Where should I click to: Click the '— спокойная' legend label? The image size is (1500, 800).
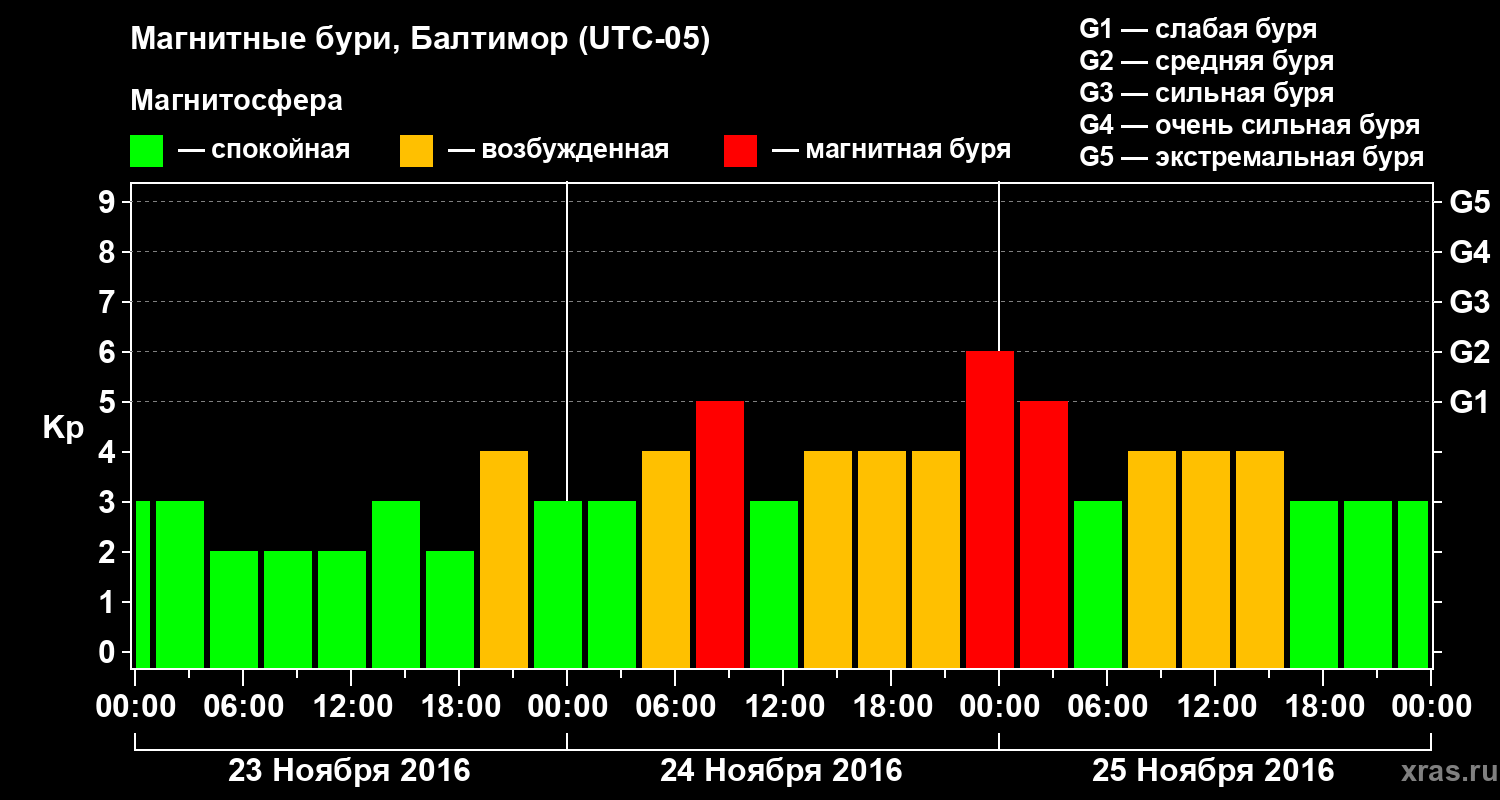pyautogui.click(x=264, y=150)
